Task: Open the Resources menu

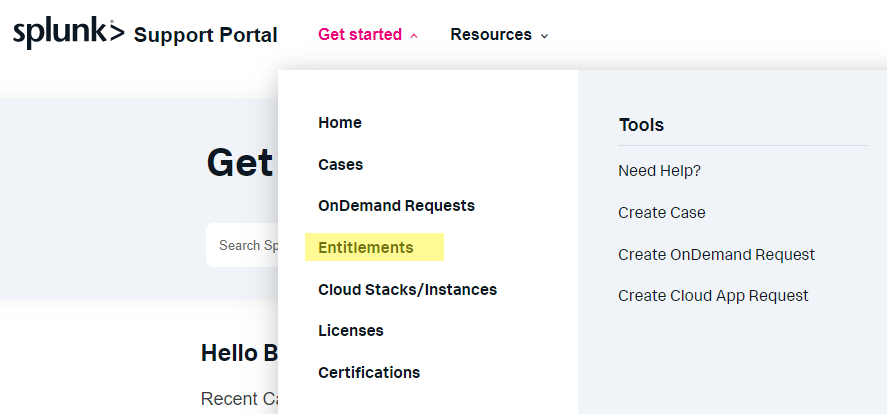Action: pos(490,34)
